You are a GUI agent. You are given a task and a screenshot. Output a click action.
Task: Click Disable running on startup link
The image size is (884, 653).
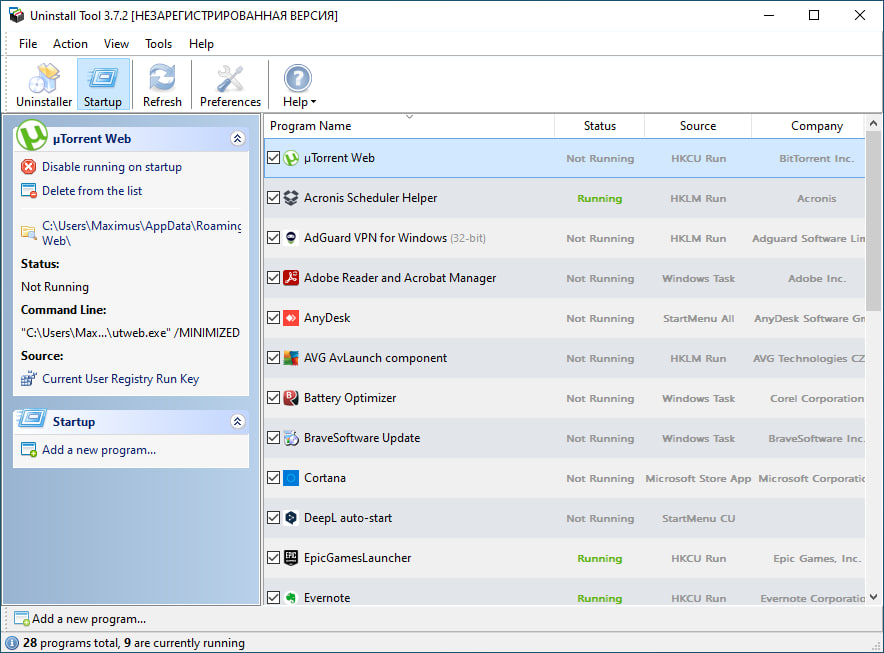tap(112, 167)
